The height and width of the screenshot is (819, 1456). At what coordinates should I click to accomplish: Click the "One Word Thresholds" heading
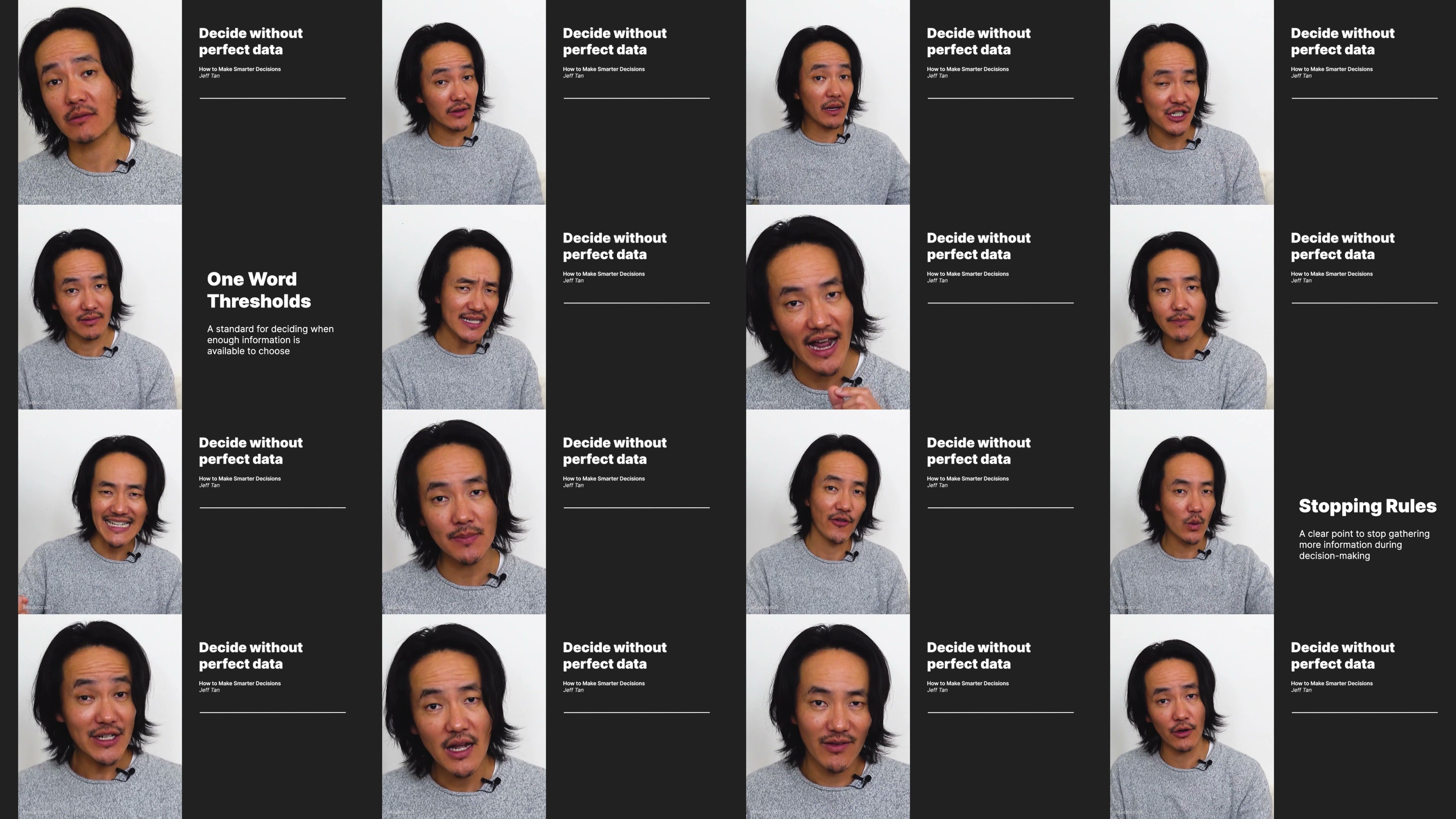click(x=258, y=289)
